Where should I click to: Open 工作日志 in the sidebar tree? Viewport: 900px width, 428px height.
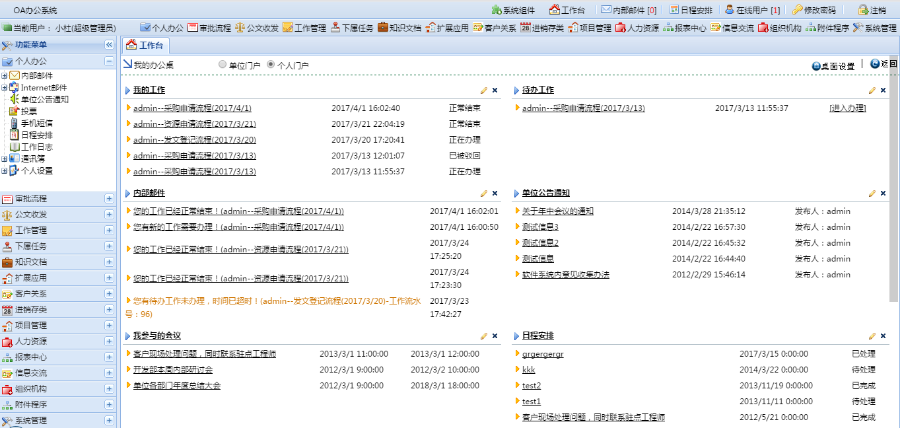(37, 147)
